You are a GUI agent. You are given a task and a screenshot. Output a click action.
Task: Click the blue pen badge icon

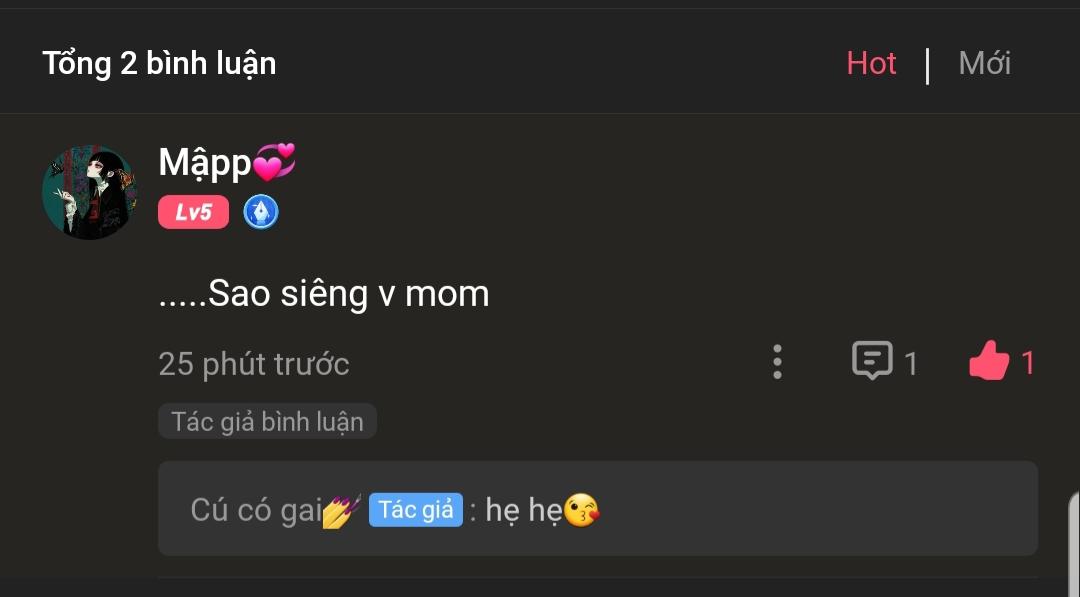[x=262, y=212]
